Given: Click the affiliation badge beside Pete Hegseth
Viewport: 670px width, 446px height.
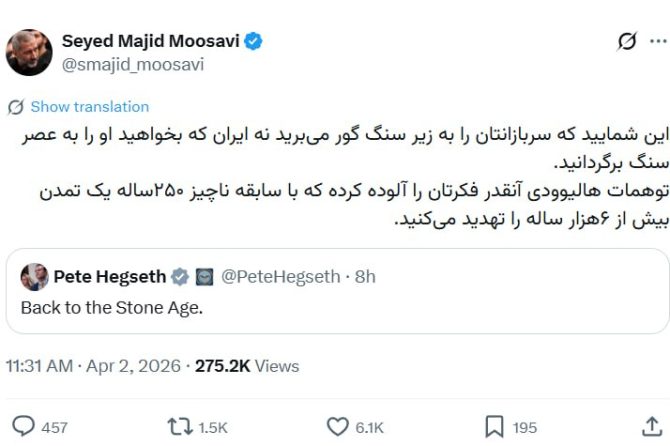Looking at the screenshot, I should tap(204, 277).
